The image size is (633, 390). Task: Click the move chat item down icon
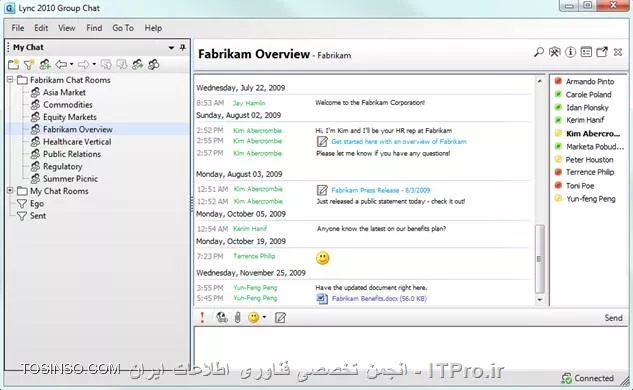(x=122, y=64)
